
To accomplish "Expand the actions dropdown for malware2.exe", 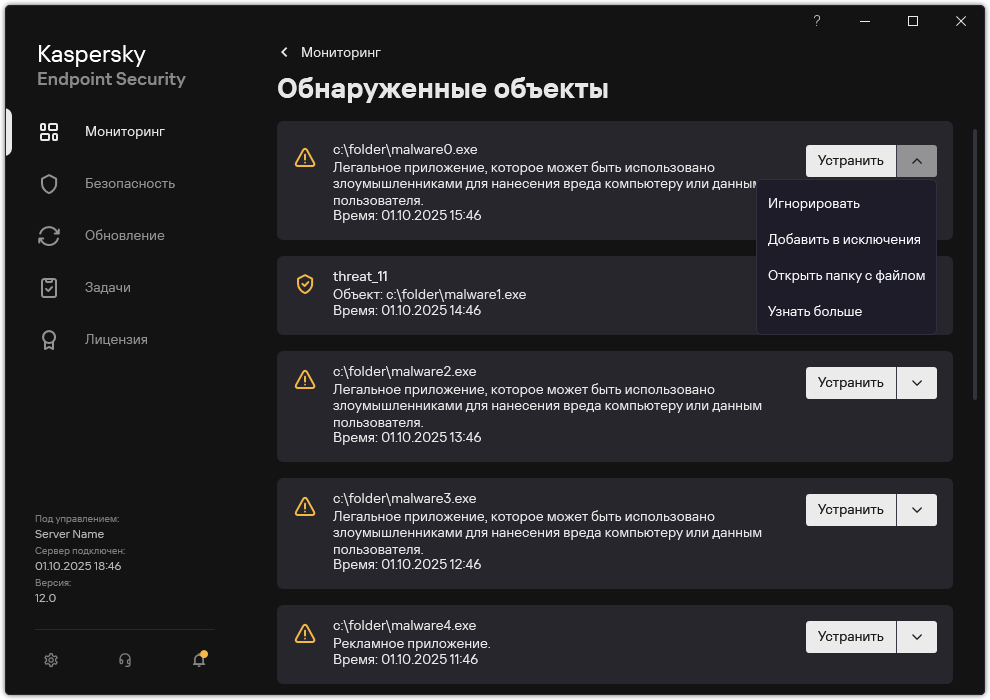I will click(x=917, y=382).
